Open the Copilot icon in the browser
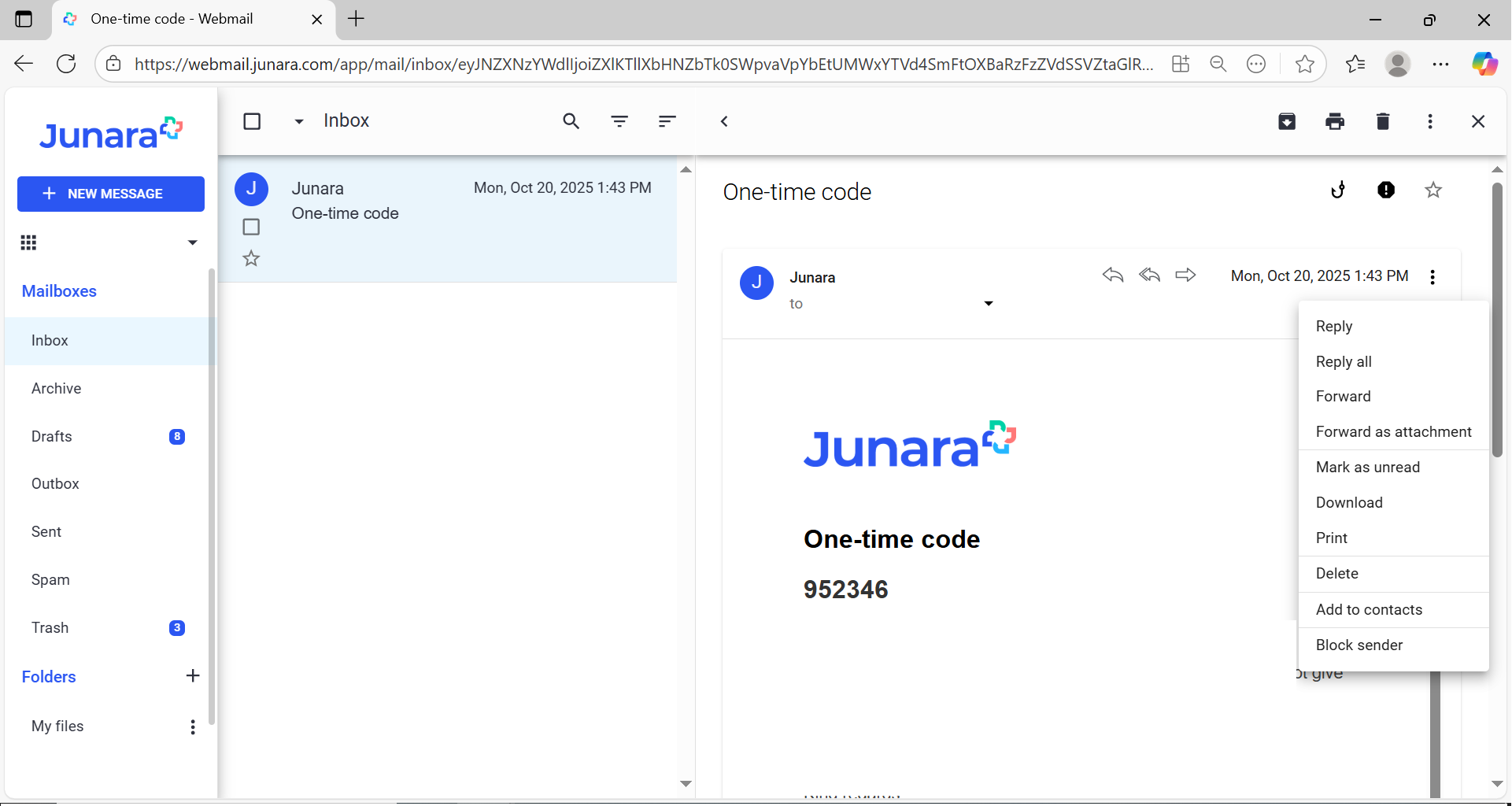The width and height of the screenshot is (1512, 806). pos(1484,64)
